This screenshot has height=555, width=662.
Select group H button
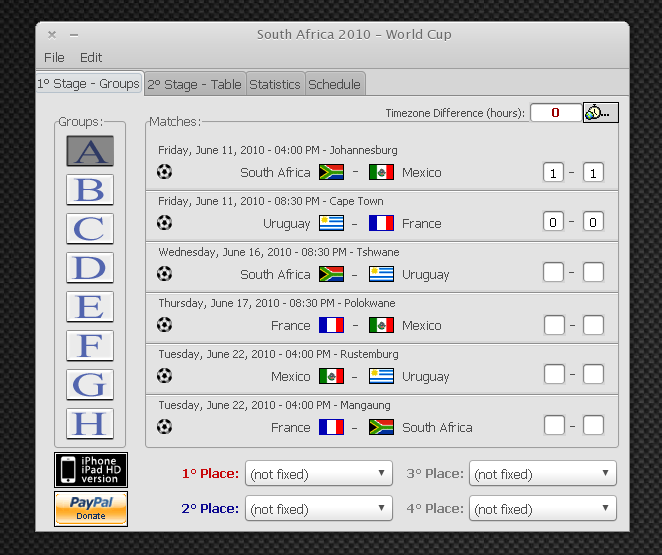coord(90,423)
